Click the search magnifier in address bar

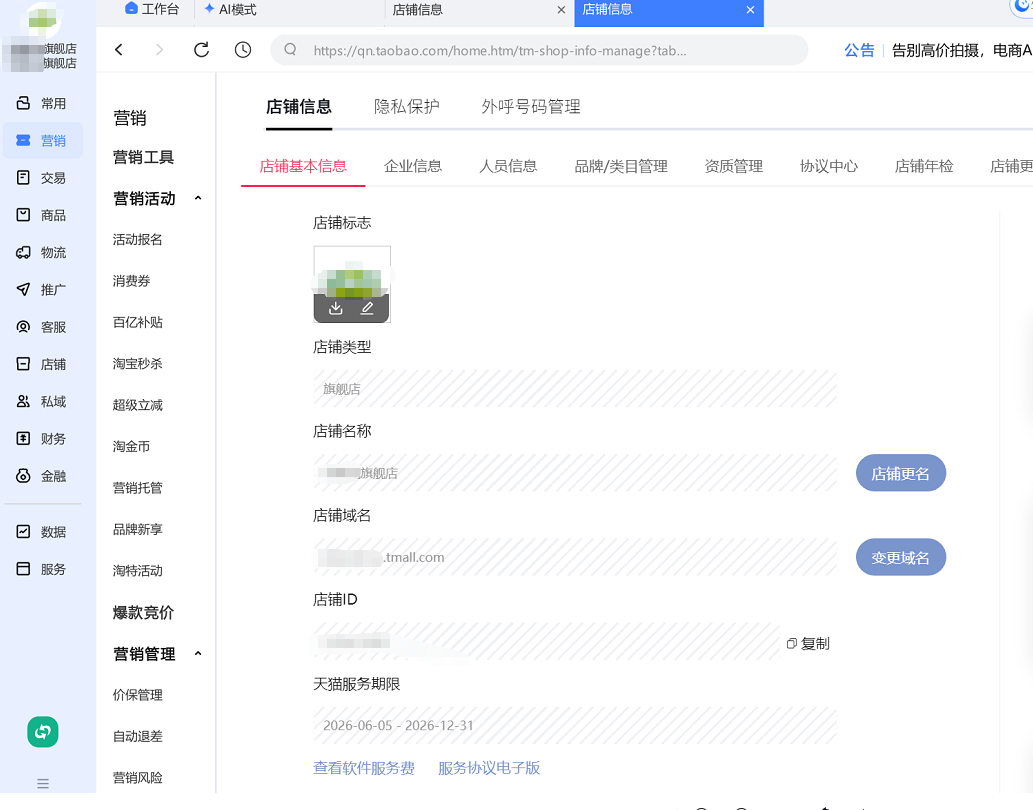click(290, 49)
